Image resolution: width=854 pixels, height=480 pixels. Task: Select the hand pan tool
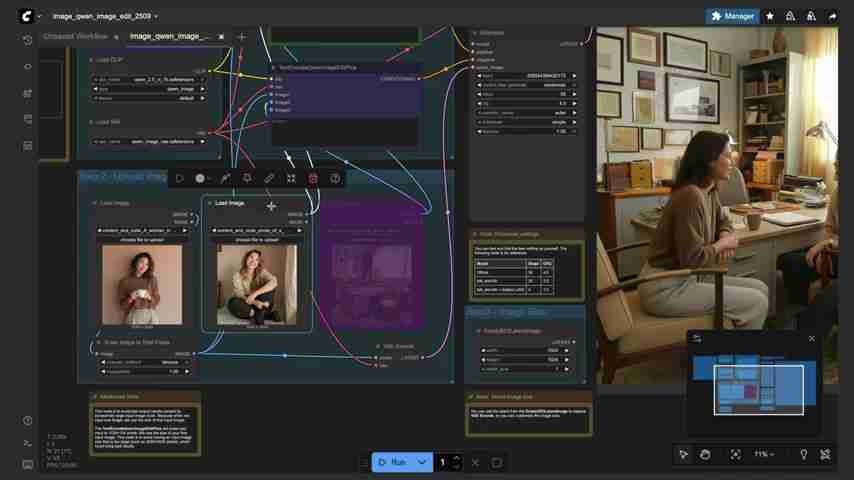[x=705, y=454]
